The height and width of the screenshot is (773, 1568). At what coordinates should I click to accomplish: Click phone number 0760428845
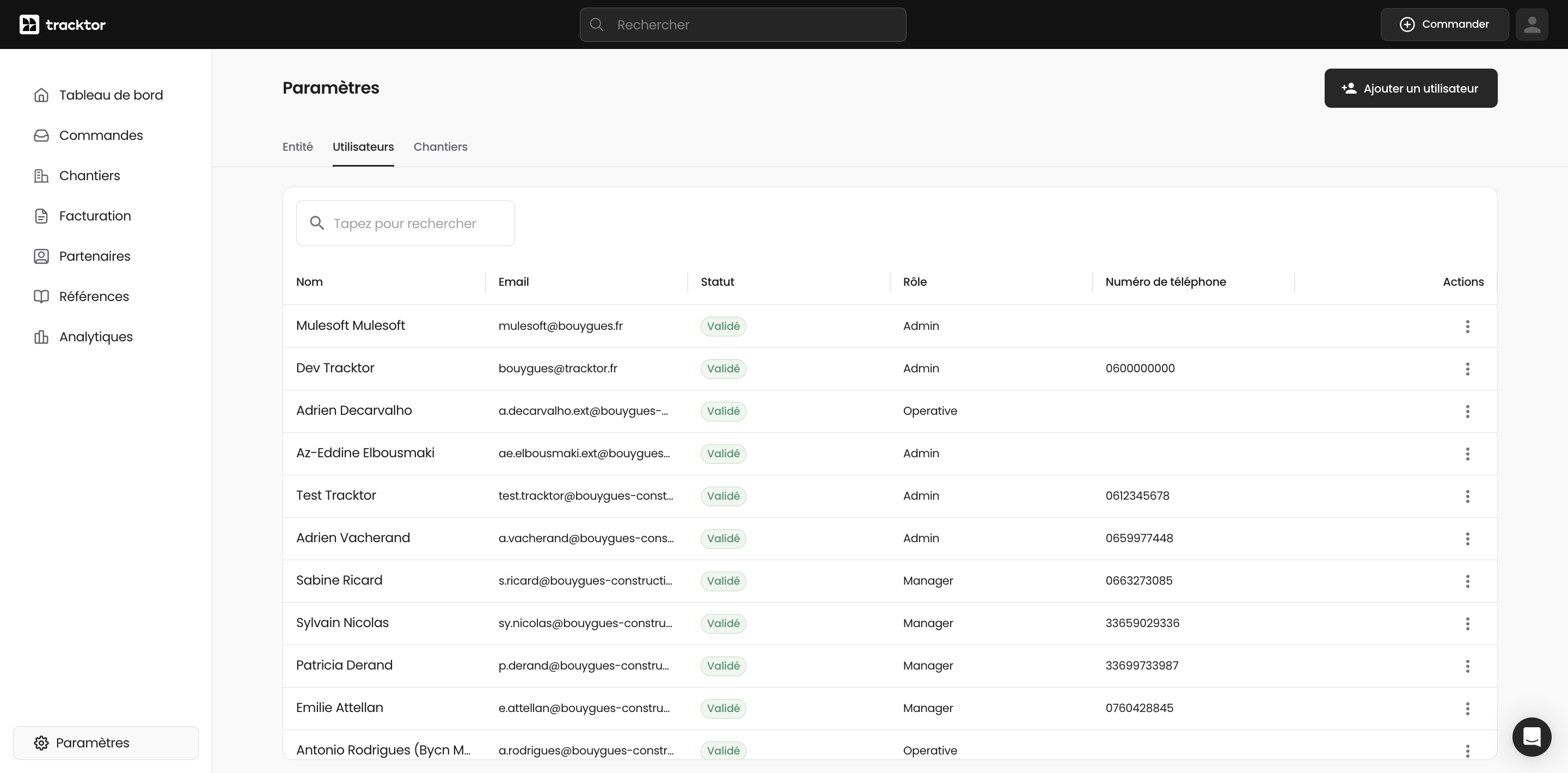click(x=1139, y=708)
